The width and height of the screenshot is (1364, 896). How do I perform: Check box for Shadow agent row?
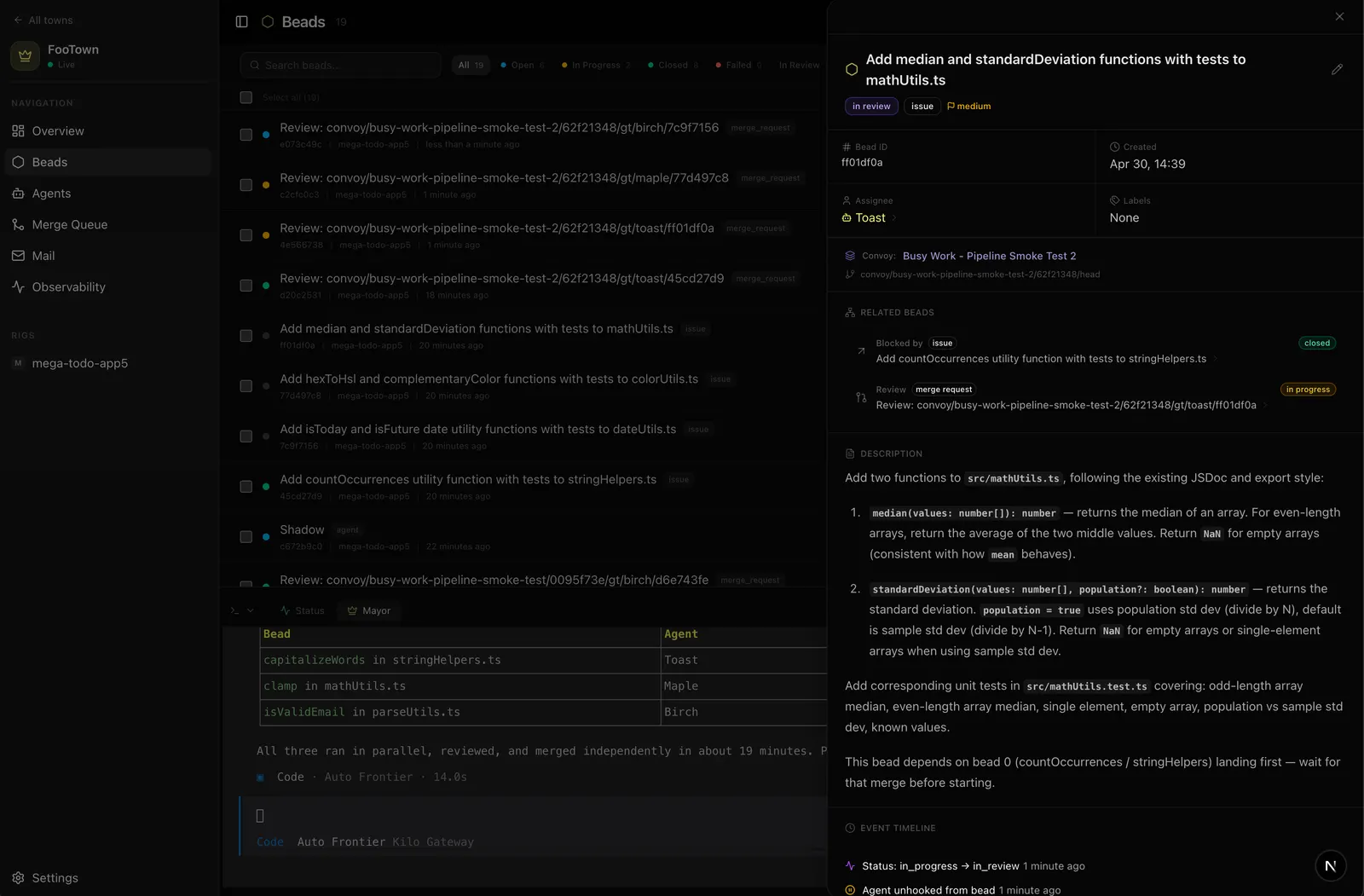tap(246, 537)
